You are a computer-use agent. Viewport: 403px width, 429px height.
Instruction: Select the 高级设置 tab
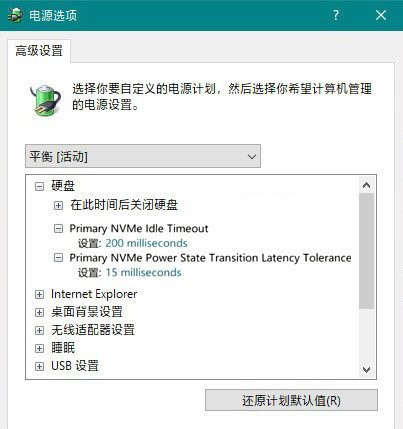[x=39, y=51]
